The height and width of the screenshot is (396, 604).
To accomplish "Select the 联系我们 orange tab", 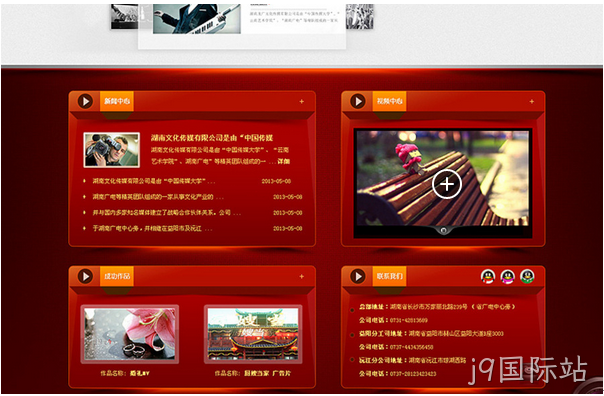I will pyautogui.click(x=389, y=276).
